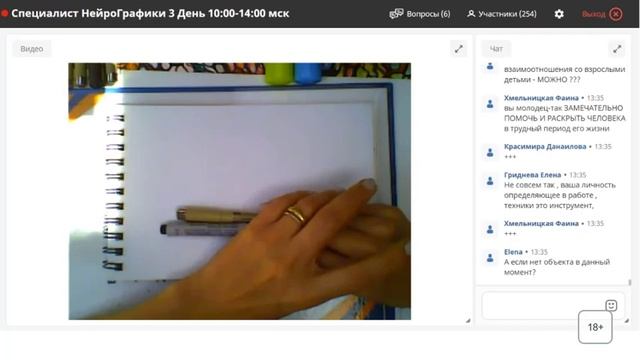
Task: Click the webinar title 'Специалист НейроГрафики 3 День'
Action: [150, 13]
